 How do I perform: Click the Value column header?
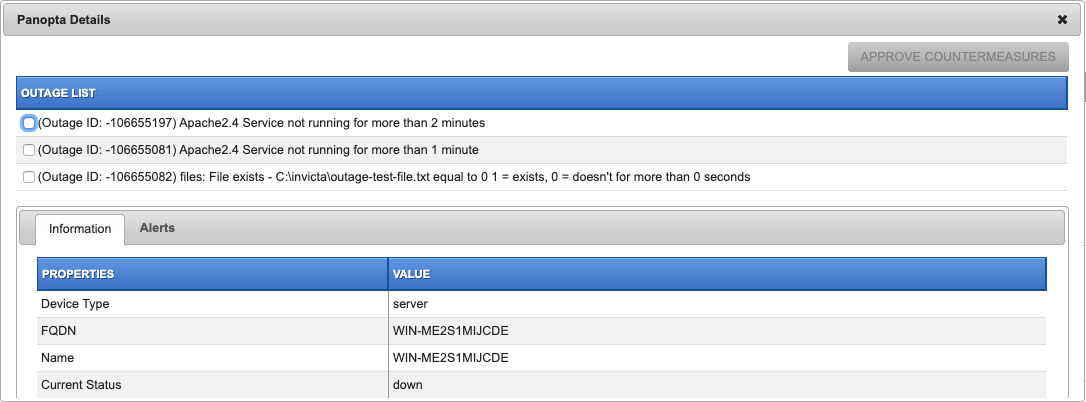718,274
